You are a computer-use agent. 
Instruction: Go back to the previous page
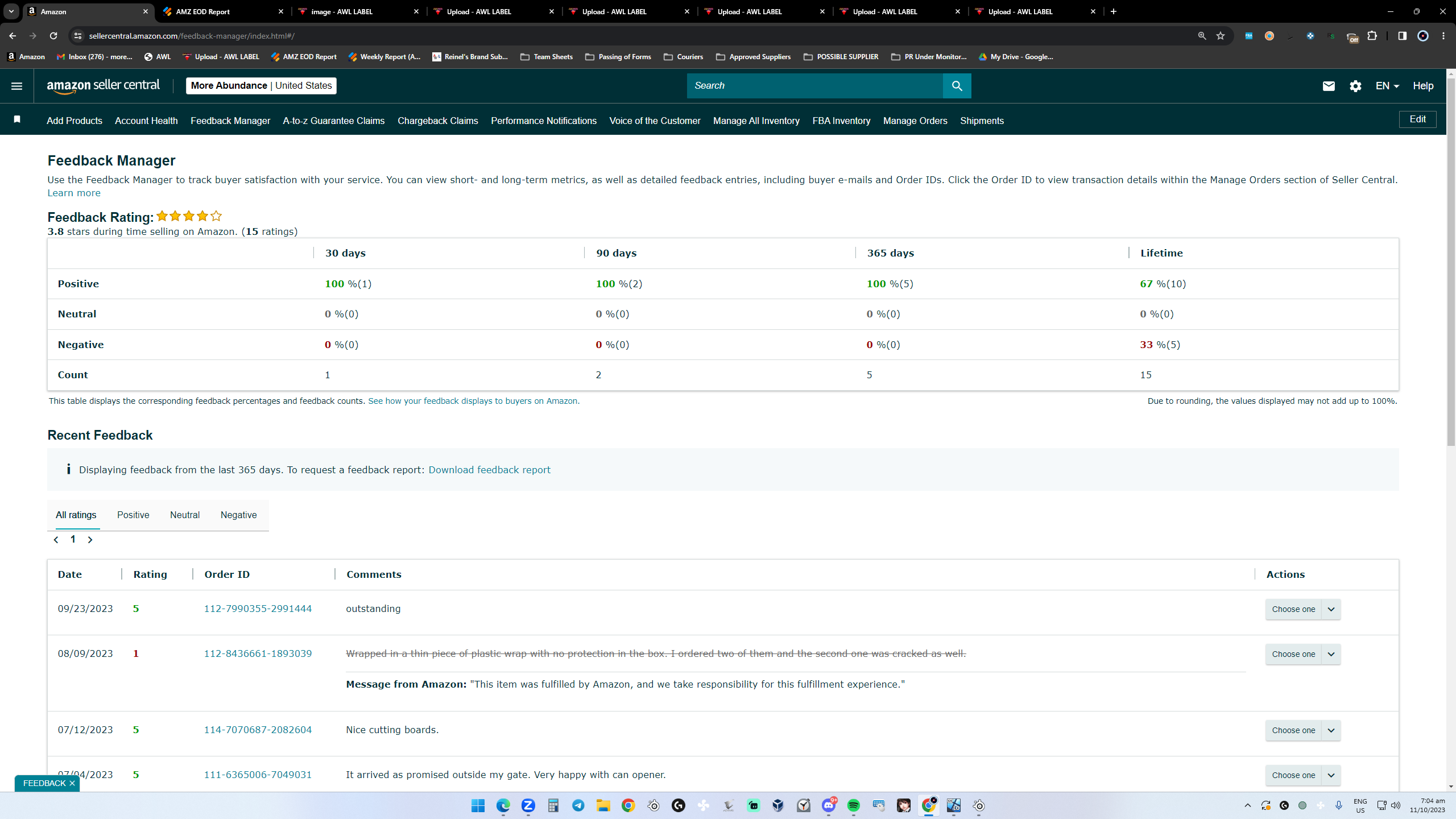13,36
